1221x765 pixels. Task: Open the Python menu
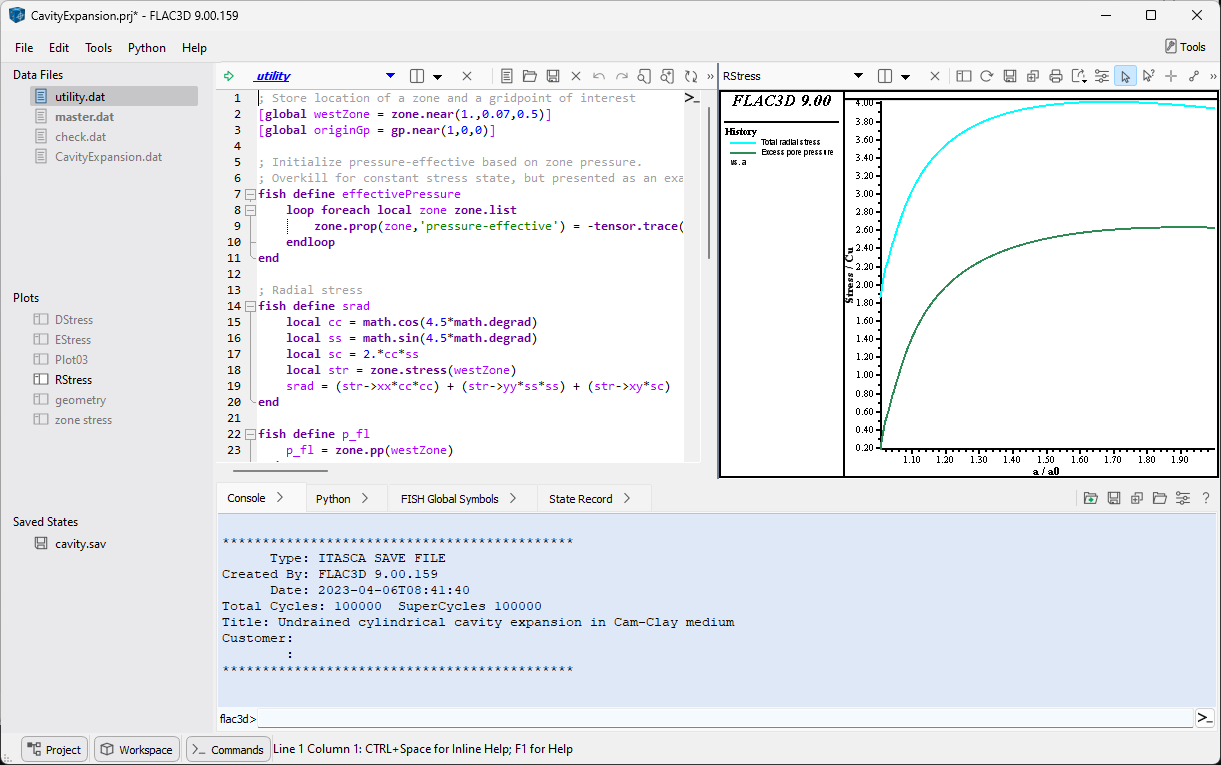[x=147, y=47]
